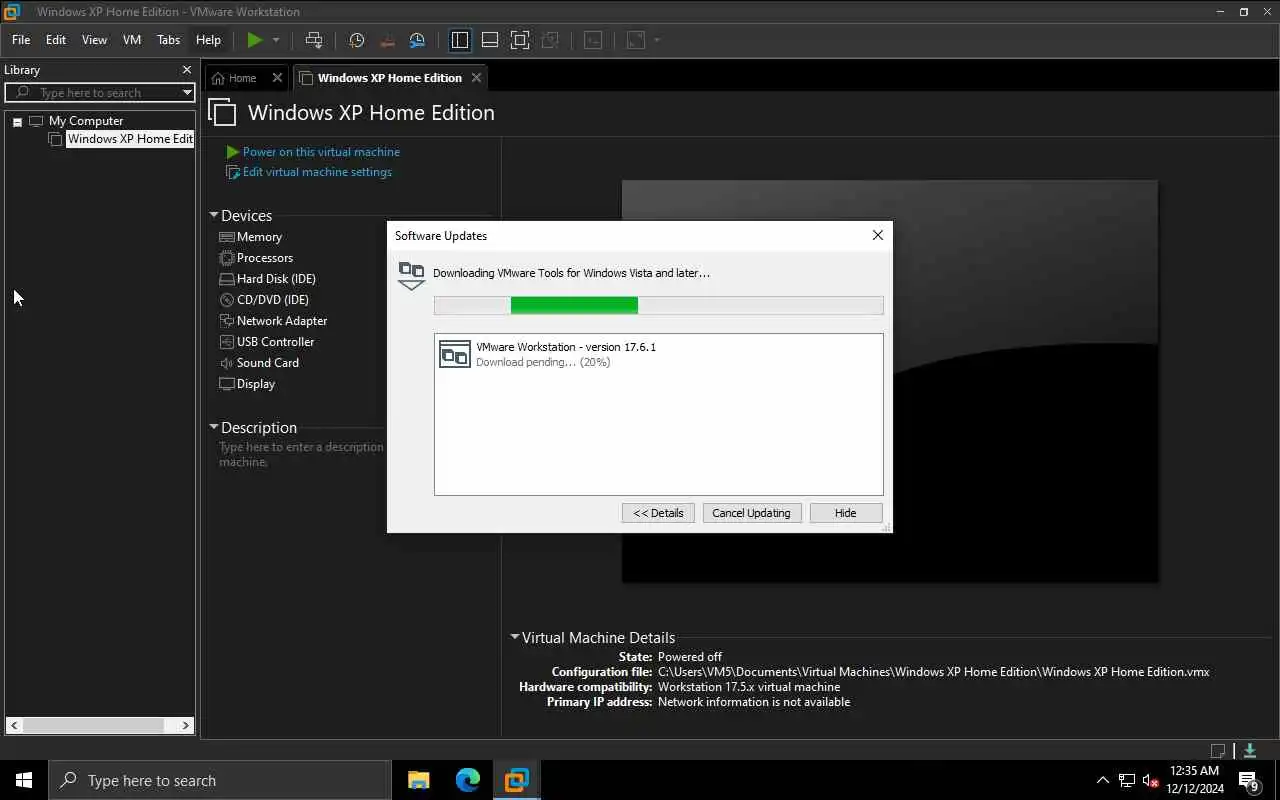Click the Hide button
The width and height of the screenshot is (1280, 800).
(845, 513)
